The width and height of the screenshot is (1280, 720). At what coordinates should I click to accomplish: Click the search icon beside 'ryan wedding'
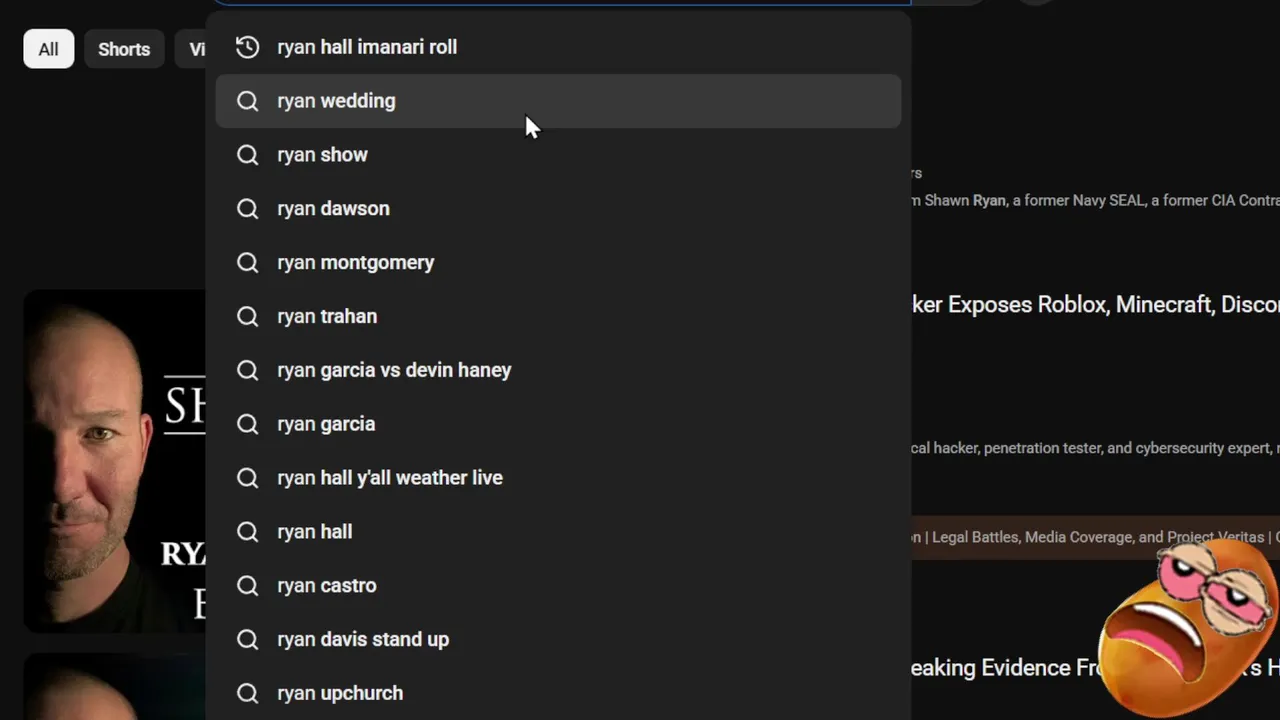[x=247, y=101]
